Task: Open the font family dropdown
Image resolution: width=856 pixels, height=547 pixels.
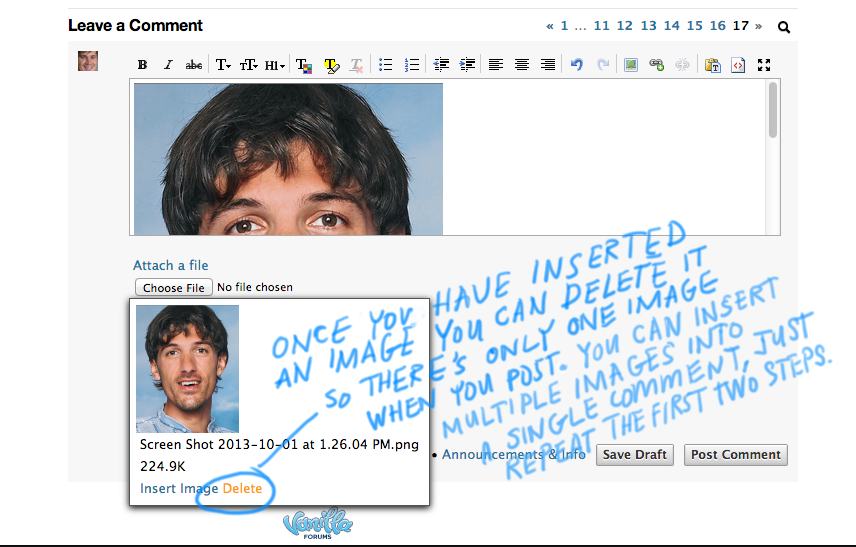Action: [x=223, y=65]
